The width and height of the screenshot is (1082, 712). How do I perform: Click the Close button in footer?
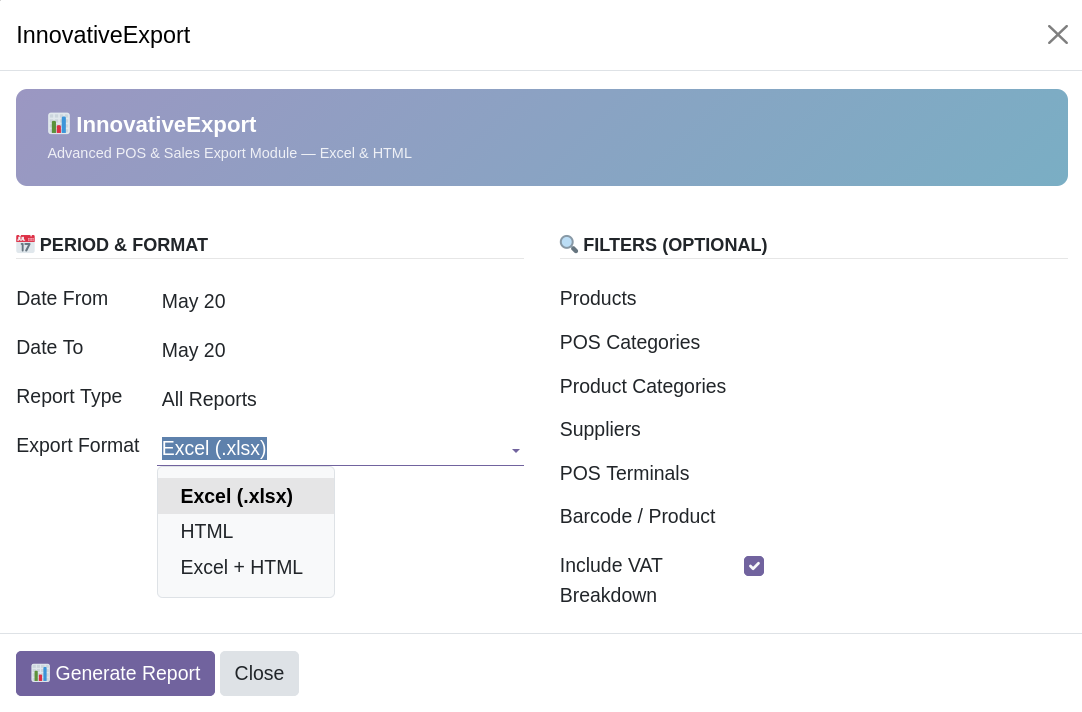[259, 673]
